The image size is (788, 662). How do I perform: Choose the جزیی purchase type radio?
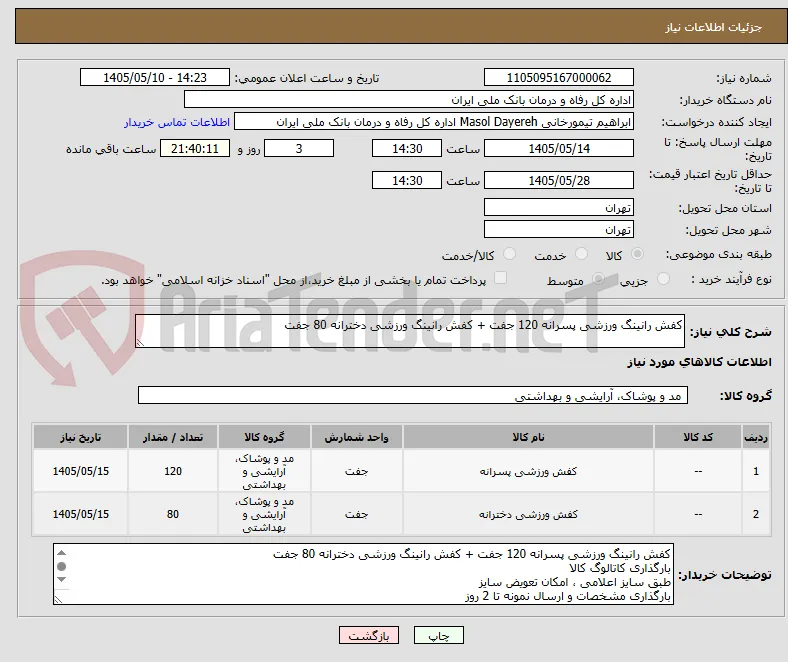(x=663, y=278)
